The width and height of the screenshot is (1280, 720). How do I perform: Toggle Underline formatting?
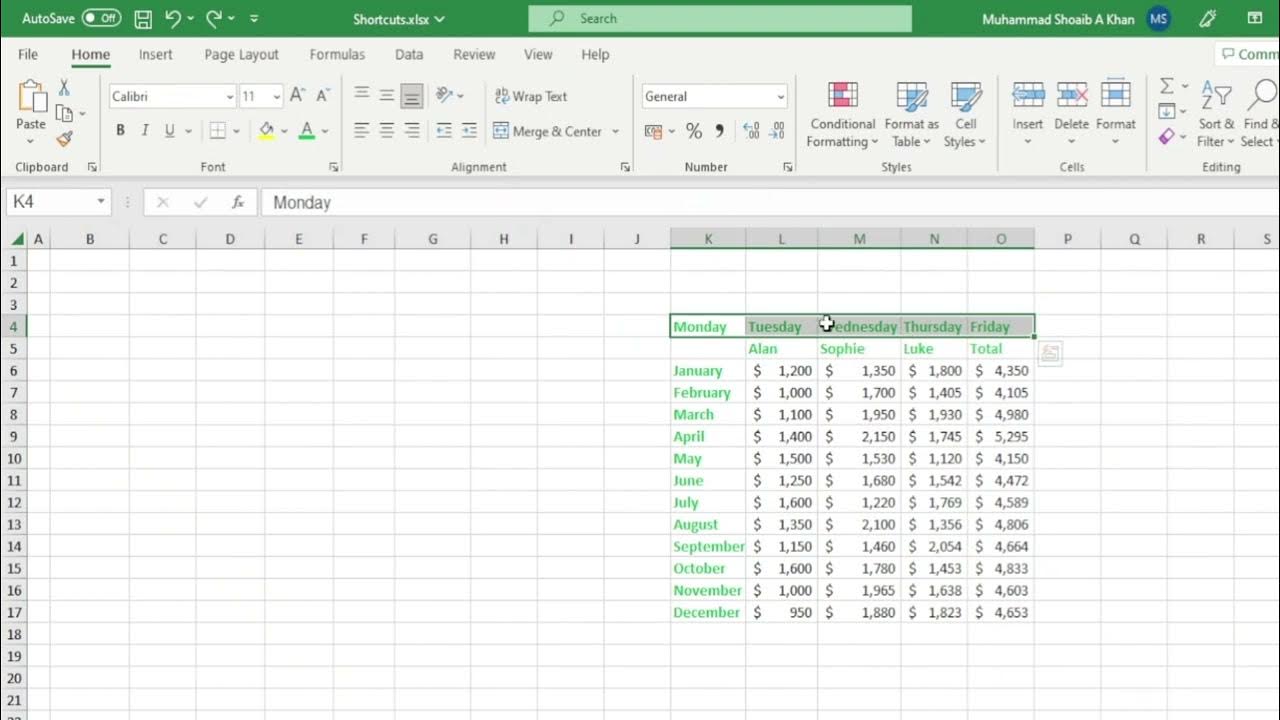(170, 131)
